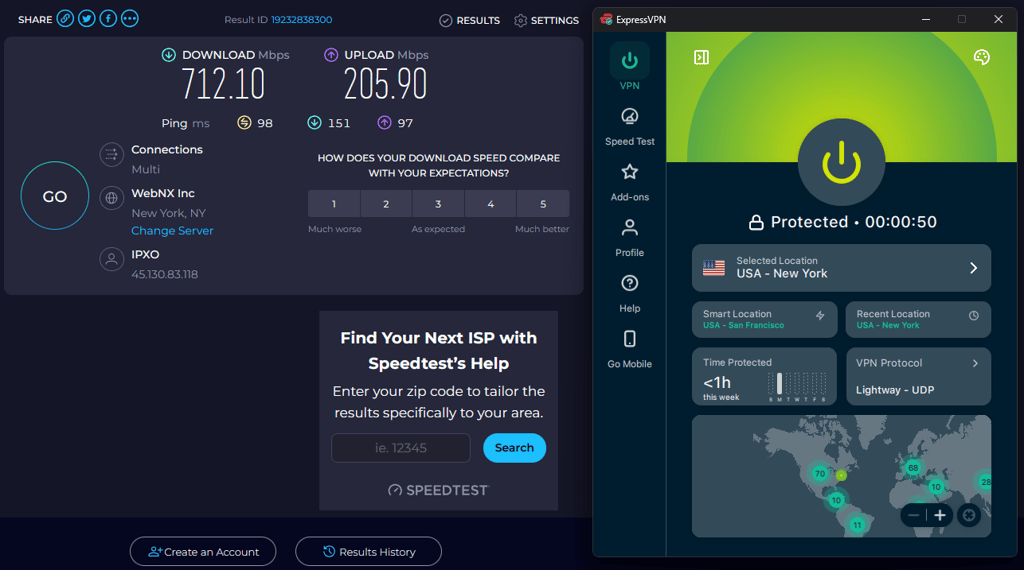Toggle the ExpressVPN power button to disconnect

coord(842,162)
